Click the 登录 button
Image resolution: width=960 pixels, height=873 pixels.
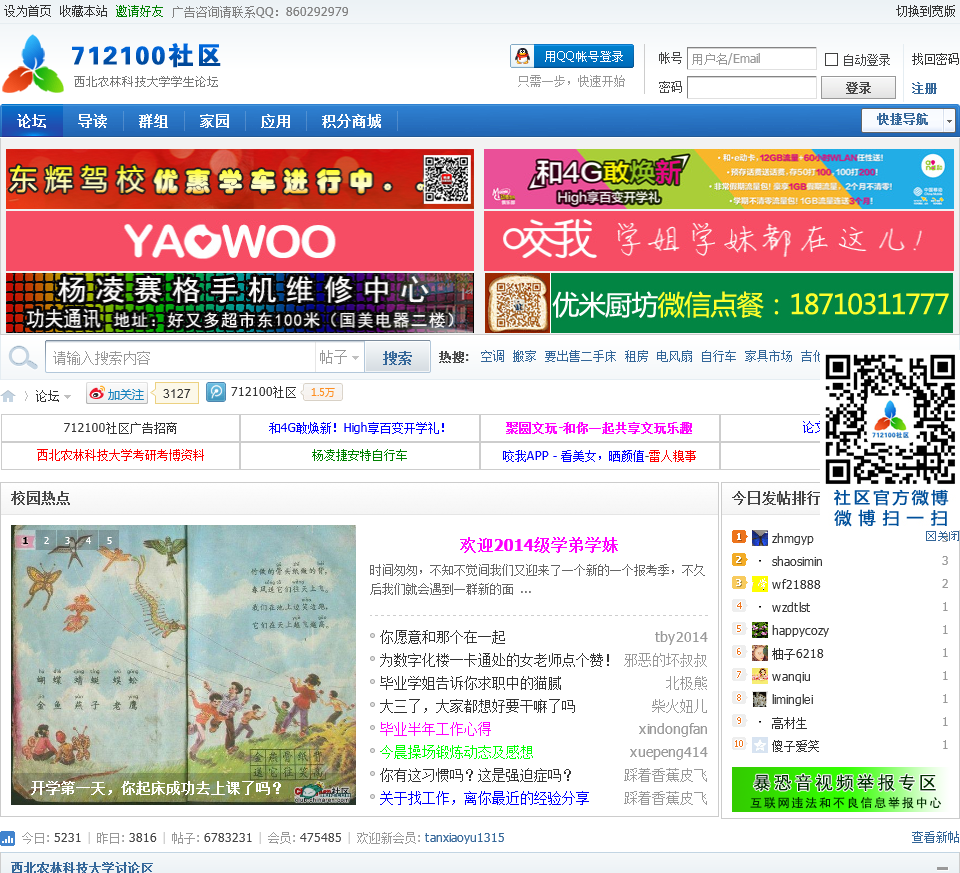[x=858, y=88]
